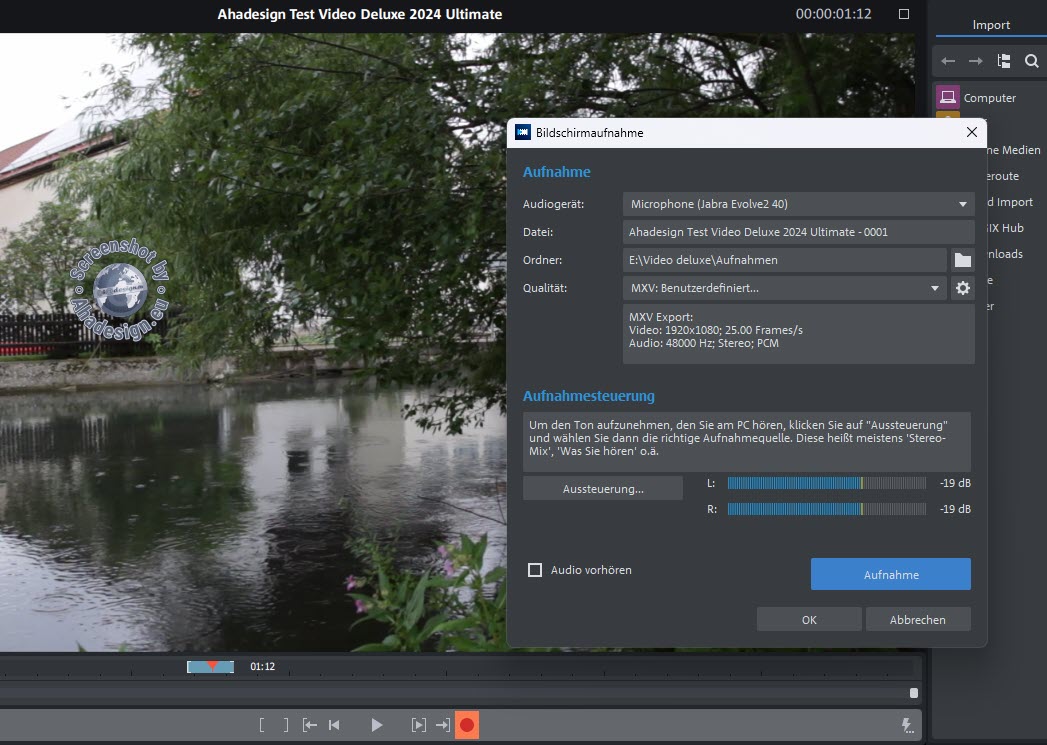Open performance lightning bolt options
The width and height of the screenshot is (1047, 745).
907,726
